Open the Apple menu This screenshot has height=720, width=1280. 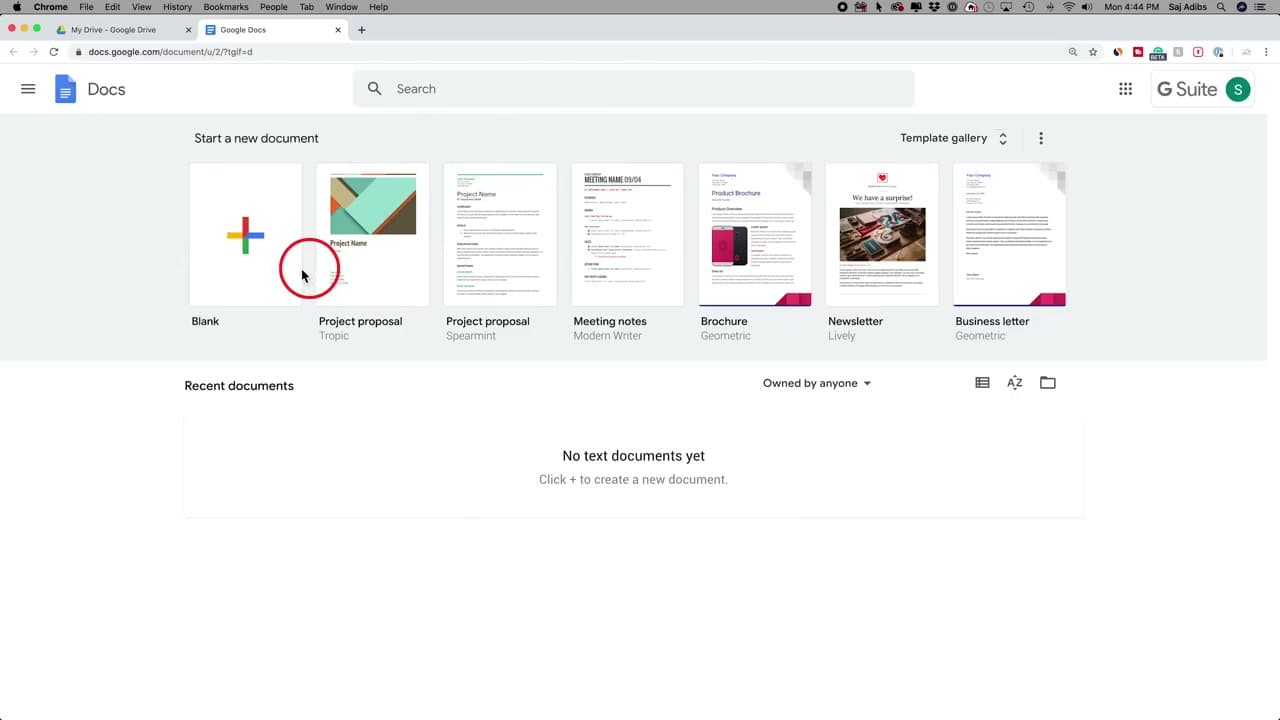[16, 7]
